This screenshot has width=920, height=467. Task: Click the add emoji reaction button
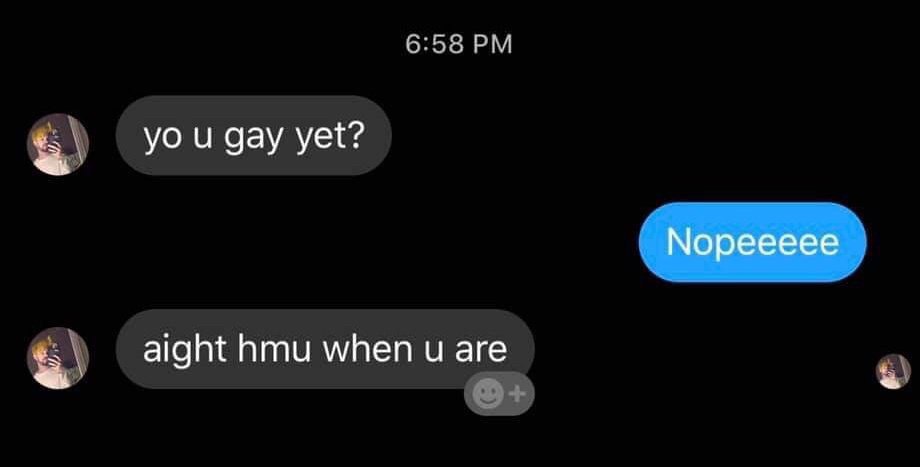(499, 394)
